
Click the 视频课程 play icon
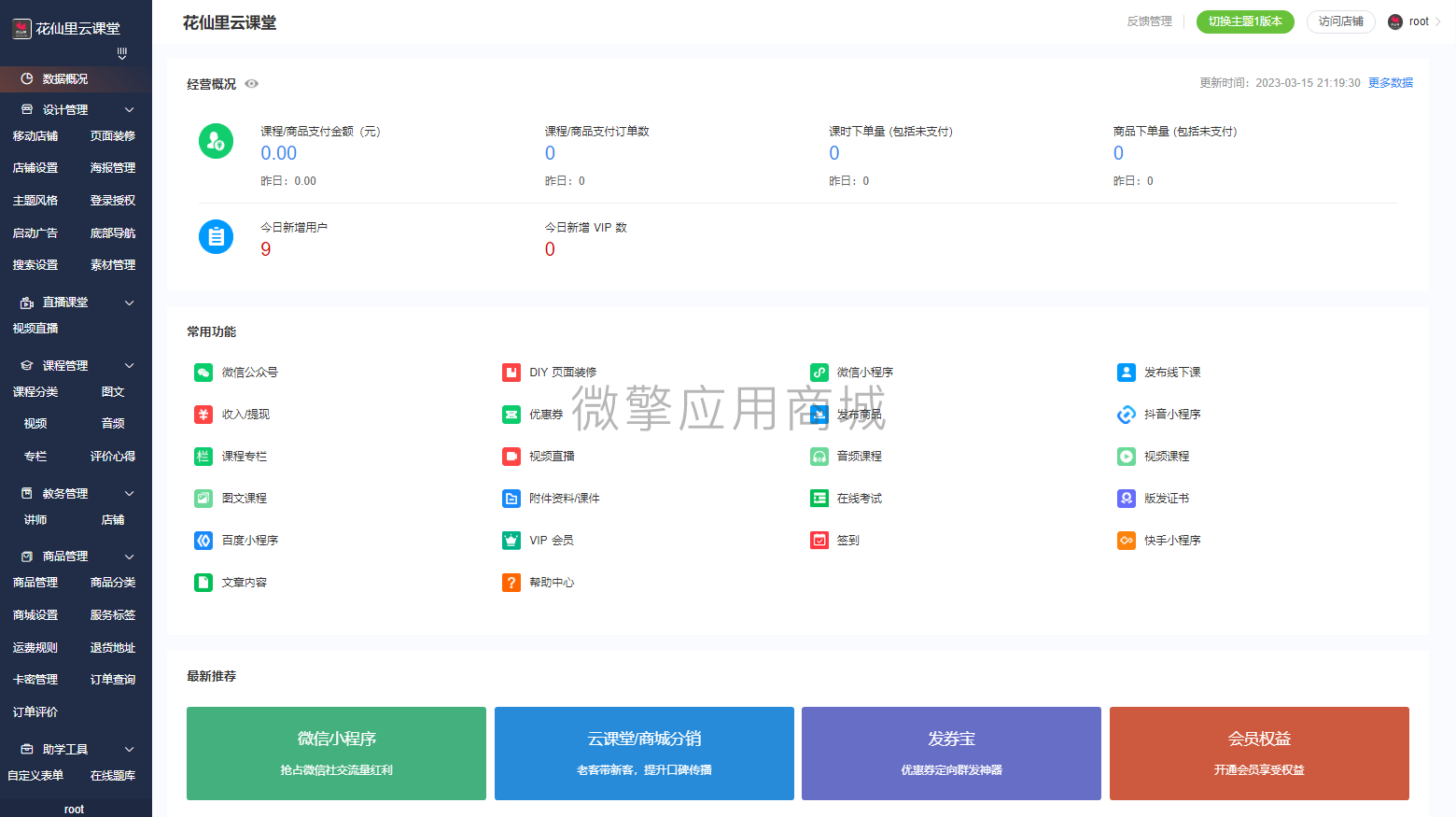1127,457
